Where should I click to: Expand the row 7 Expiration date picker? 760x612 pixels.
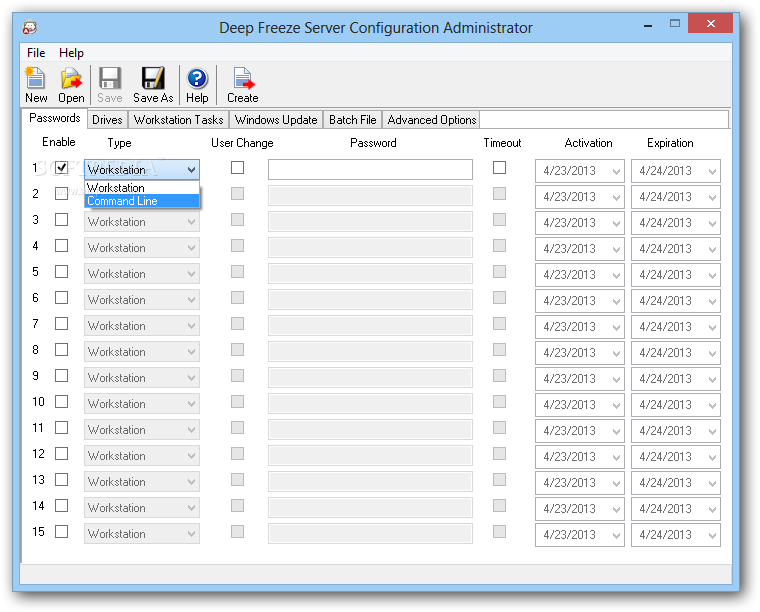712,327
